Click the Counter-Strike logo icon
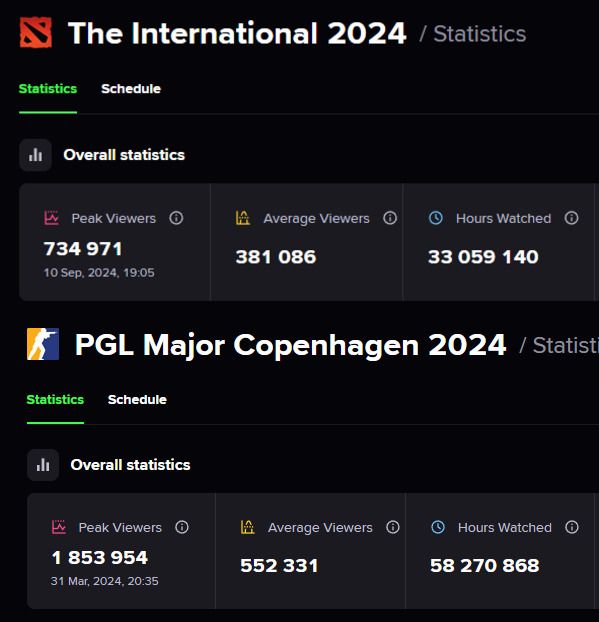Screen dimensions: 599x622 pyautogui.click(x=43, y=344)
